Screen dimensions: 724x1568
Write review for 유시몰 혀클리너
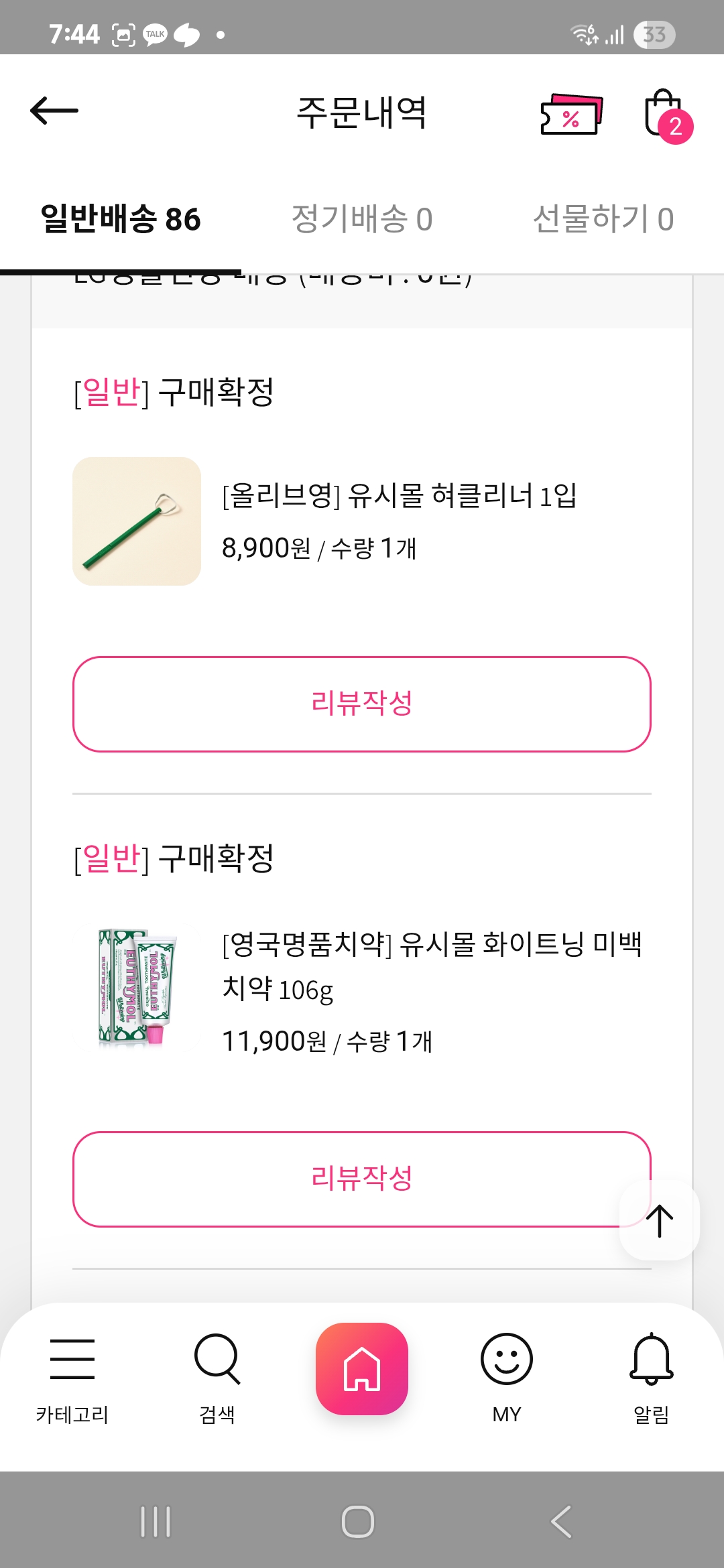point(362,704)
